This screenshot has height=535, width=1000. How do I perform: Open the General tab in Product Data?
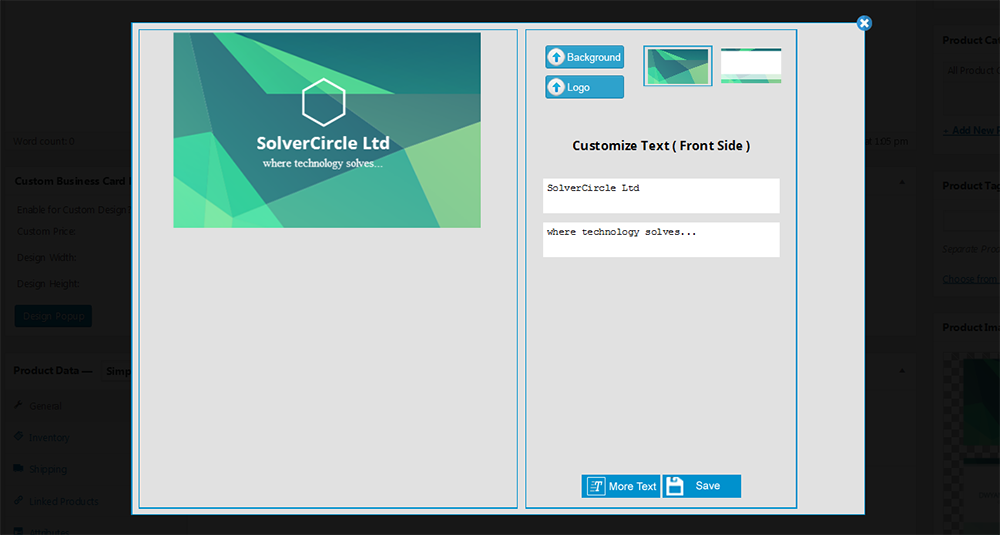point(45,406)
